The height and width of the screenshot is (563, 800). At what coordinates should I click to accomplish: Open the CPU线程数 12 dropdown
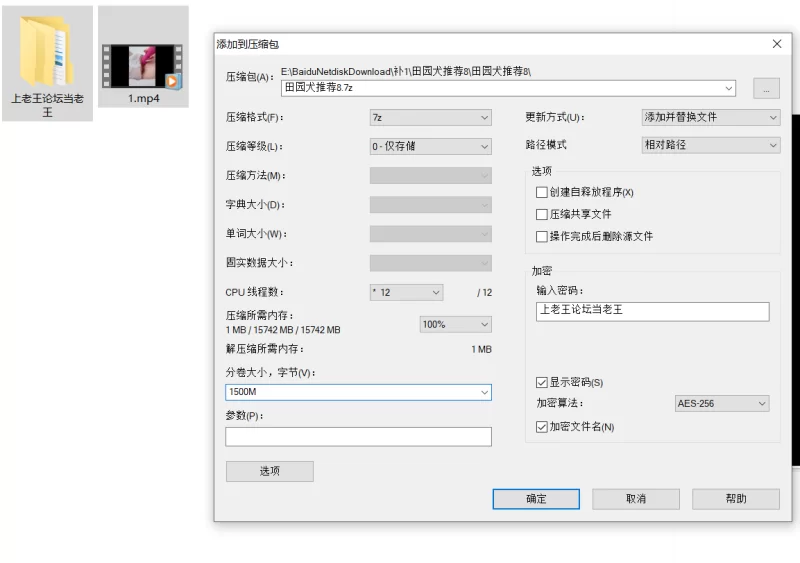coord(406,292)
